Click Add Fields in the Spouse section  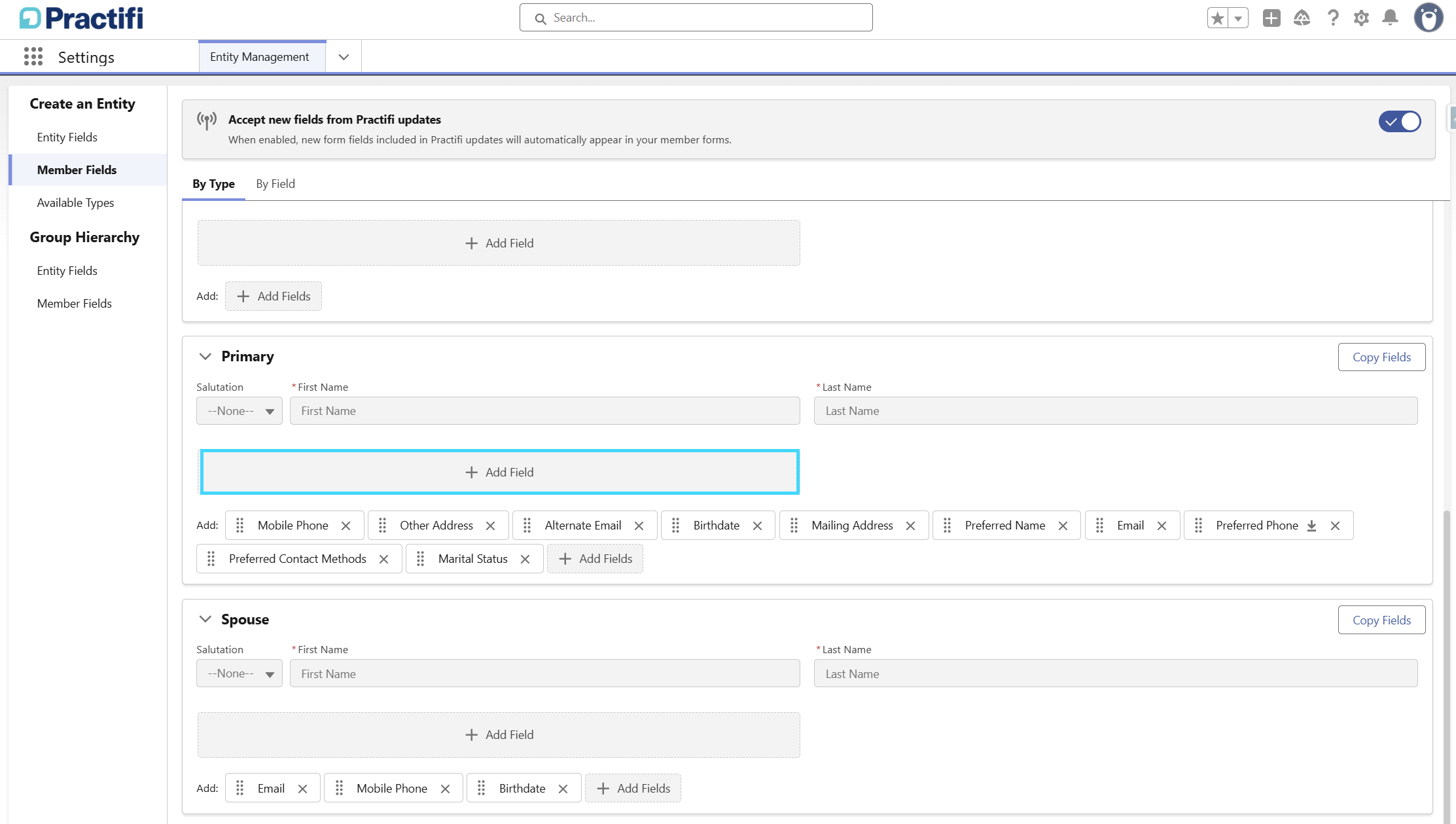633,789
